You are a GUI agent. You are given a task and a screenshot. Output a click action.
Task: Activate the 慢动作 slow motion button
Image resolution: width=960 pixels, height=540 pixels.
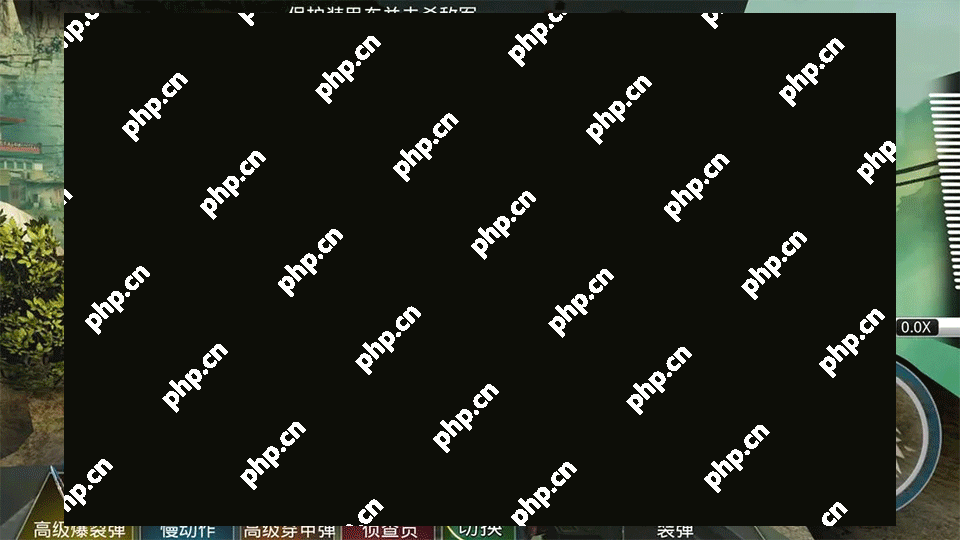point(187,531)
